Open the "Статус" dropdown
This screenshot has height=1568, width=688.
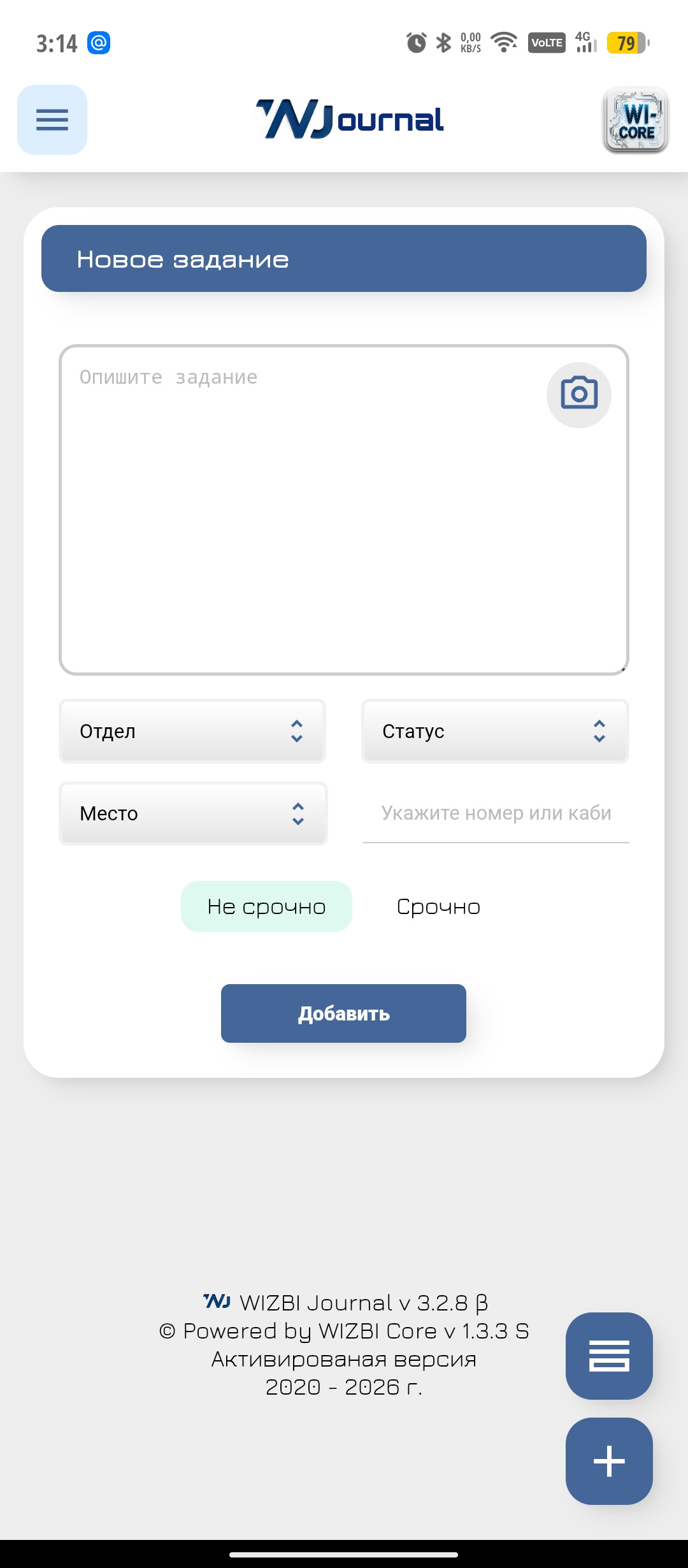[x=495, y=731]
